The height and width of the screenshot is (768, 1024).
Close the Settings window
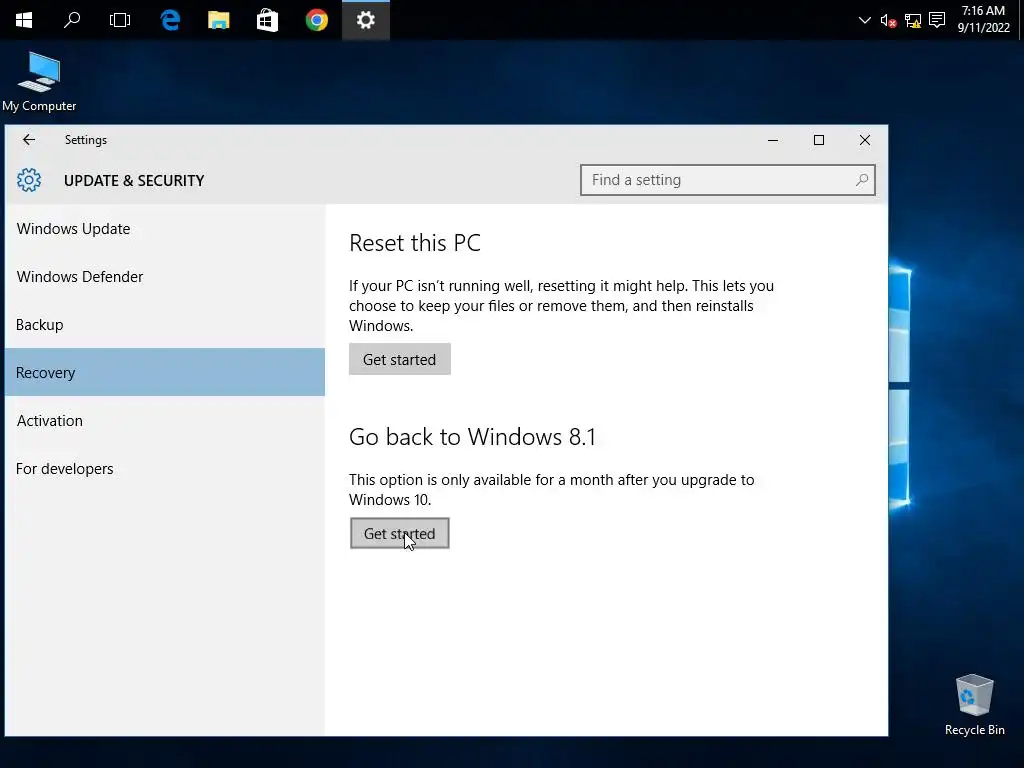(x=865, y=140)
